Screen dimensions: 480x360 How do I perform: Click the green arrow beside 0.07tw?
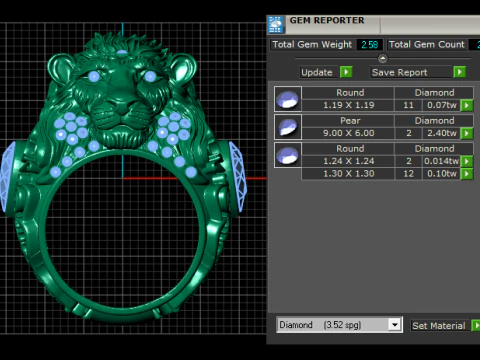click(467, 105)
